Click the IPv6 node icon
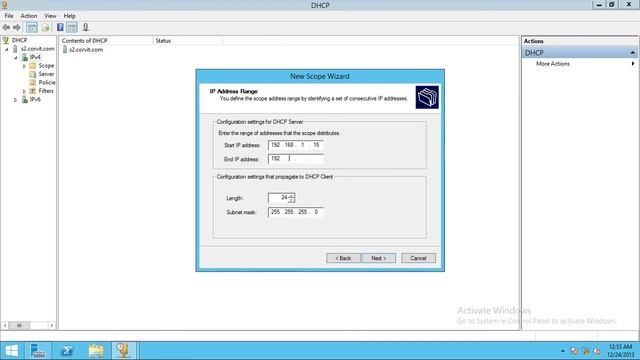The width and height of the screenshot is (640, 360). tap(24, 100)
